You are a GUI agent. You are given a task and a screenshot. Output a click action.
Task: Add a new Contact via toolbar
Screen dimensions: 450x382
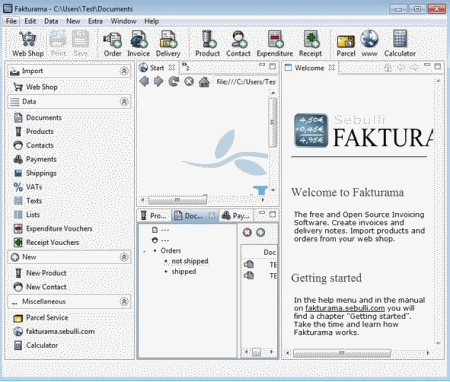(x=238, y=44)
